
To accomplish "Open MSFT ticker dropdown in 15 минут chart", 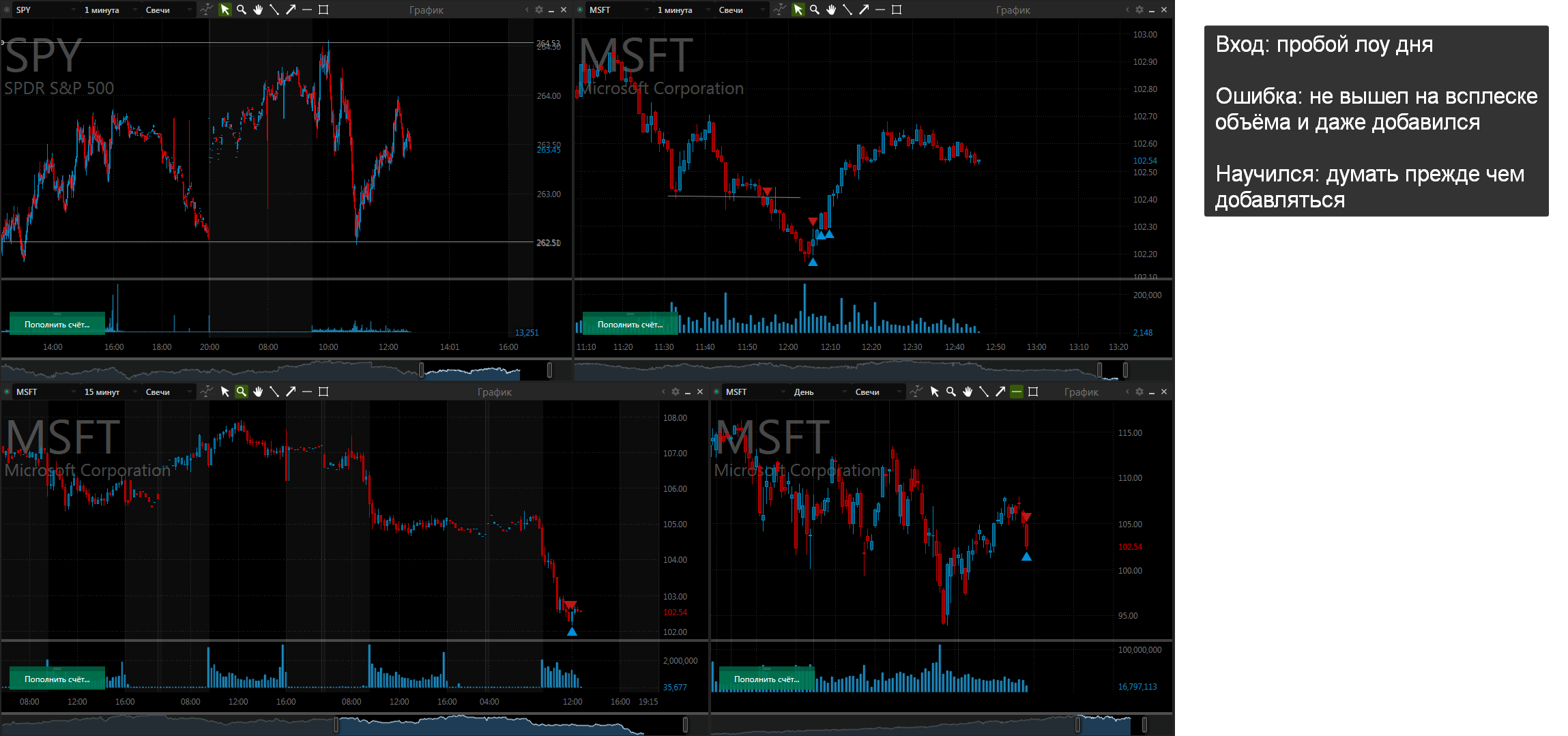I will [x=45, y=392].
